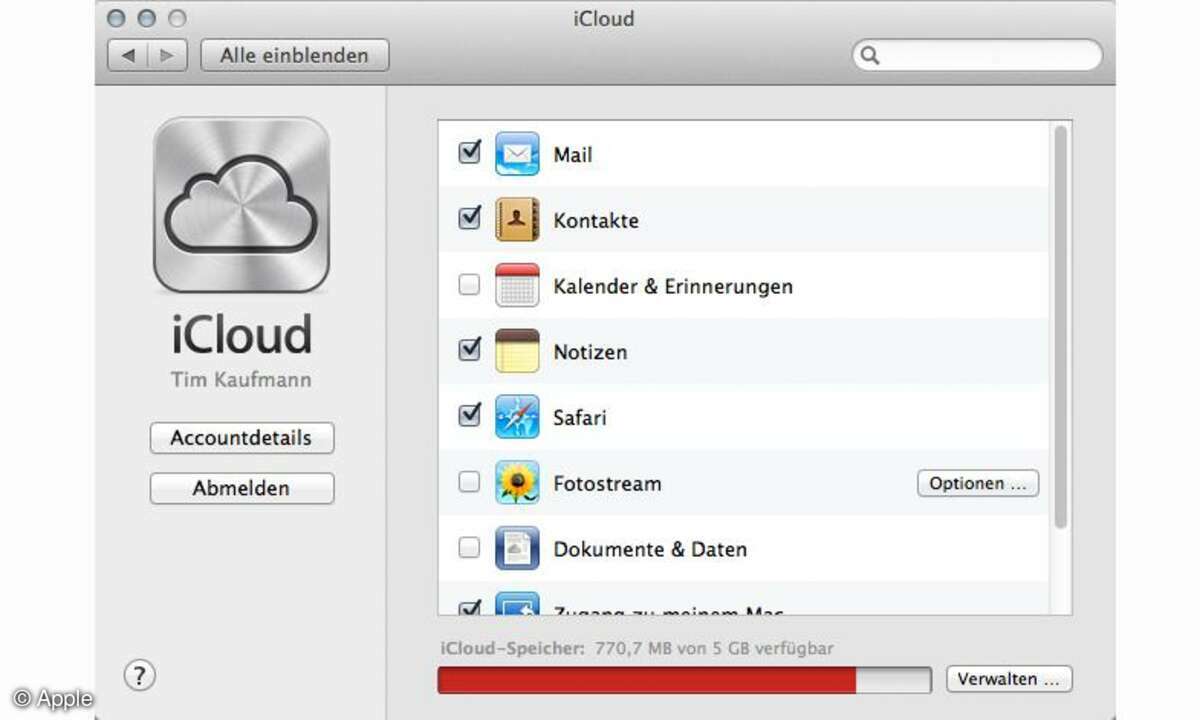The width and height of the screenshot is (1200, 720).
Task: Click Verwalten to manage storage
Action: [x=1009, y=679]
